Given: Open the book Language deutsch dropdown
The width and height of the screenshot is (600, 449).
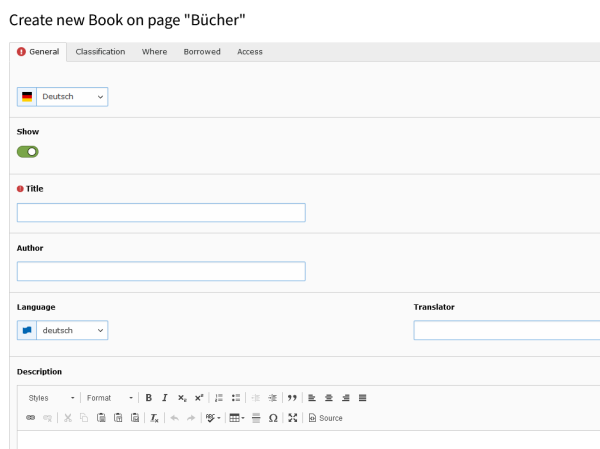Looking at the screenshot, I should tap(72, 330).
